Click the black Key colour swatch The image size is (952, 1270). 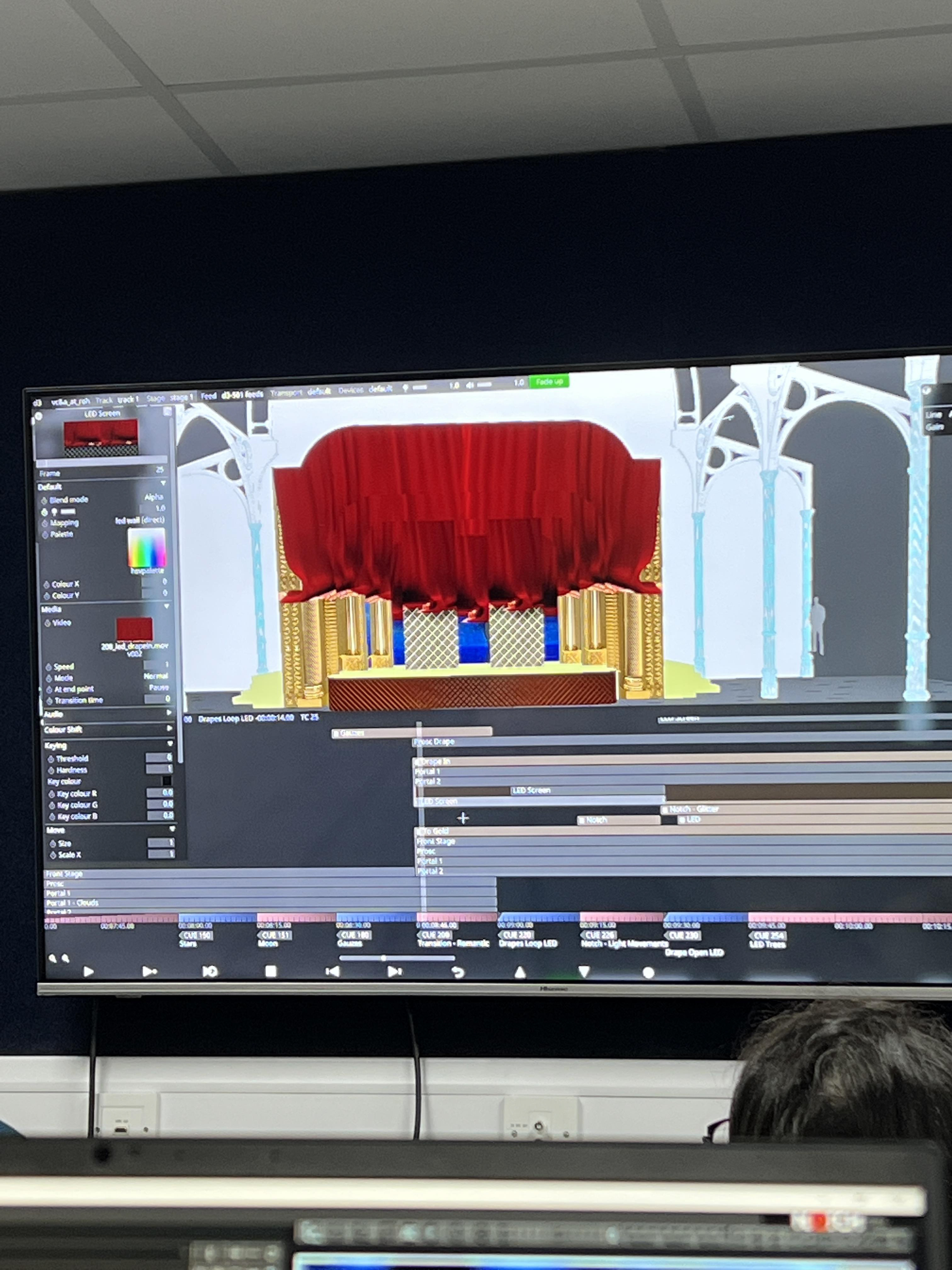(167, 781)
